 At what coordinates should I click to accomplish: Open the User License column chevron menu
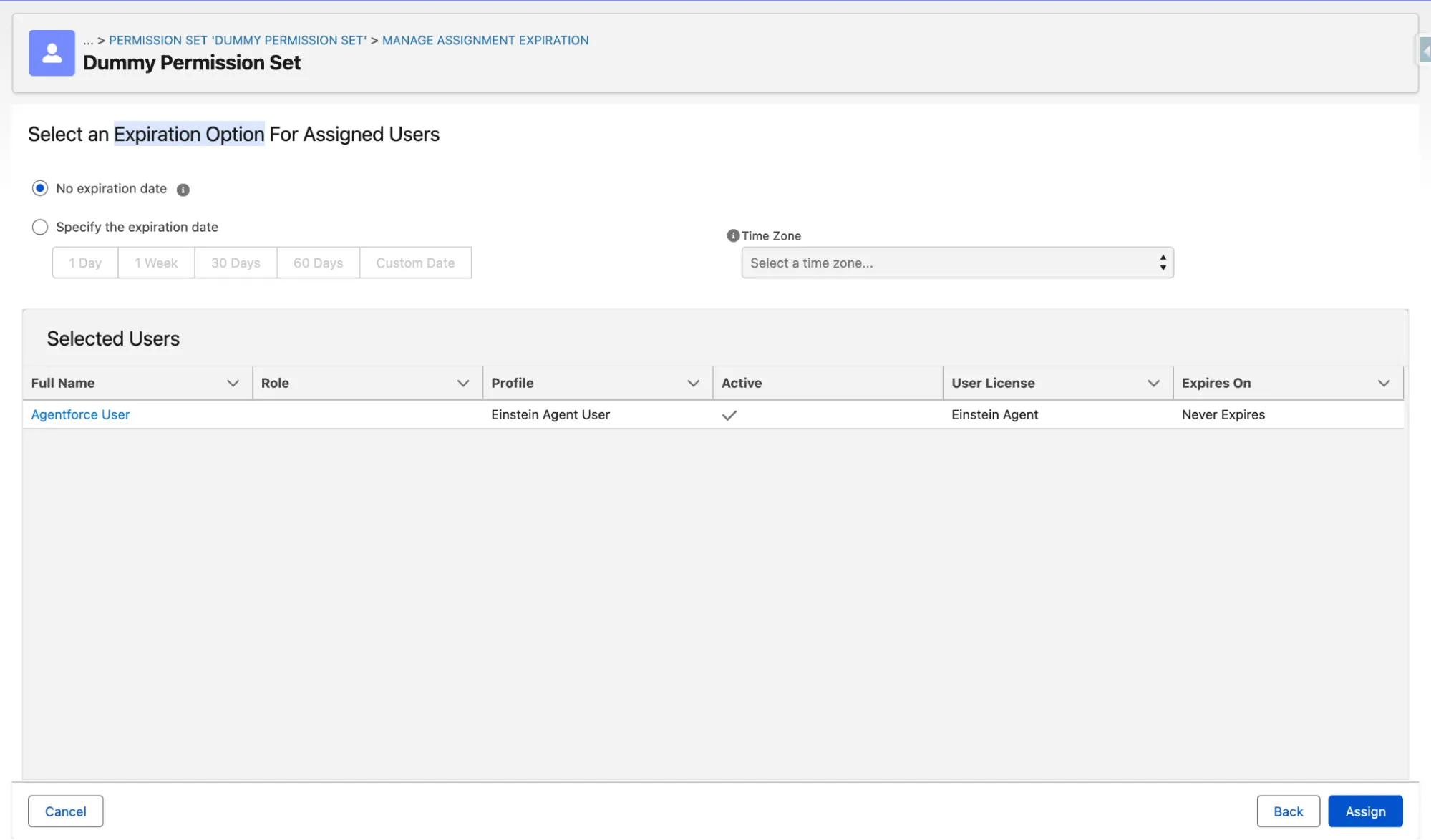point(1153,384)
